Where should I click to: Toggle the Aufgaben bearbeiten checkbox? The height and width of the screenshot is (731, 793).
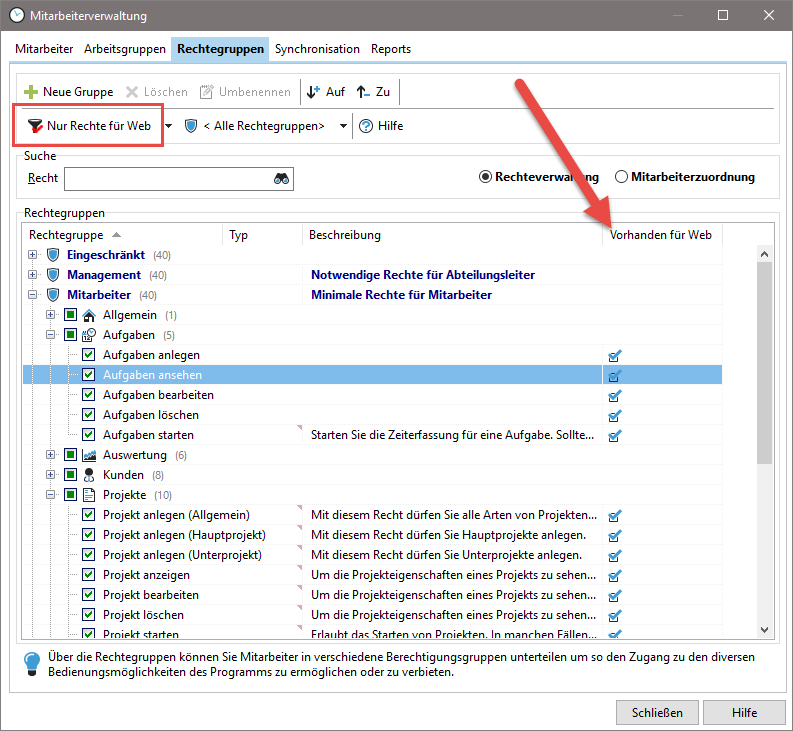[89, 395]
